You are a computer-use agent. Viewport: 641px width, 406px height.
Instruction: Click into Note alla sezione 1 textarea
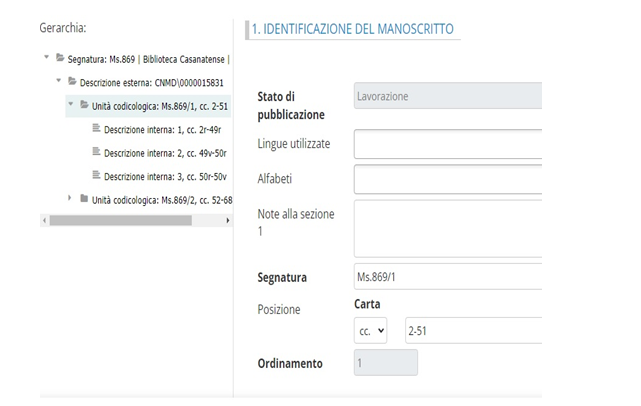point(447,228)
